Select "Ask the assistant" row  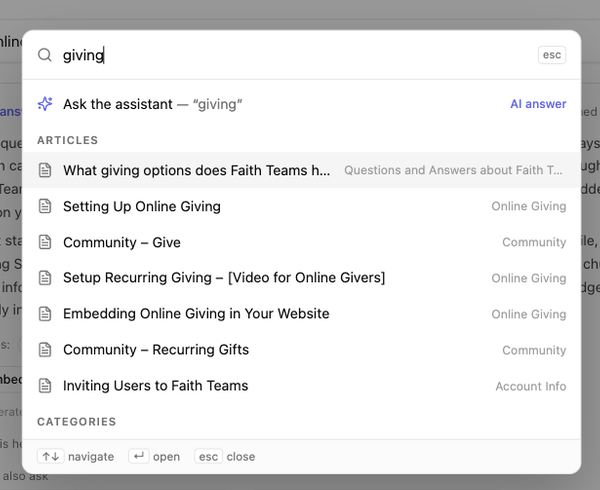tap(302, 104)
